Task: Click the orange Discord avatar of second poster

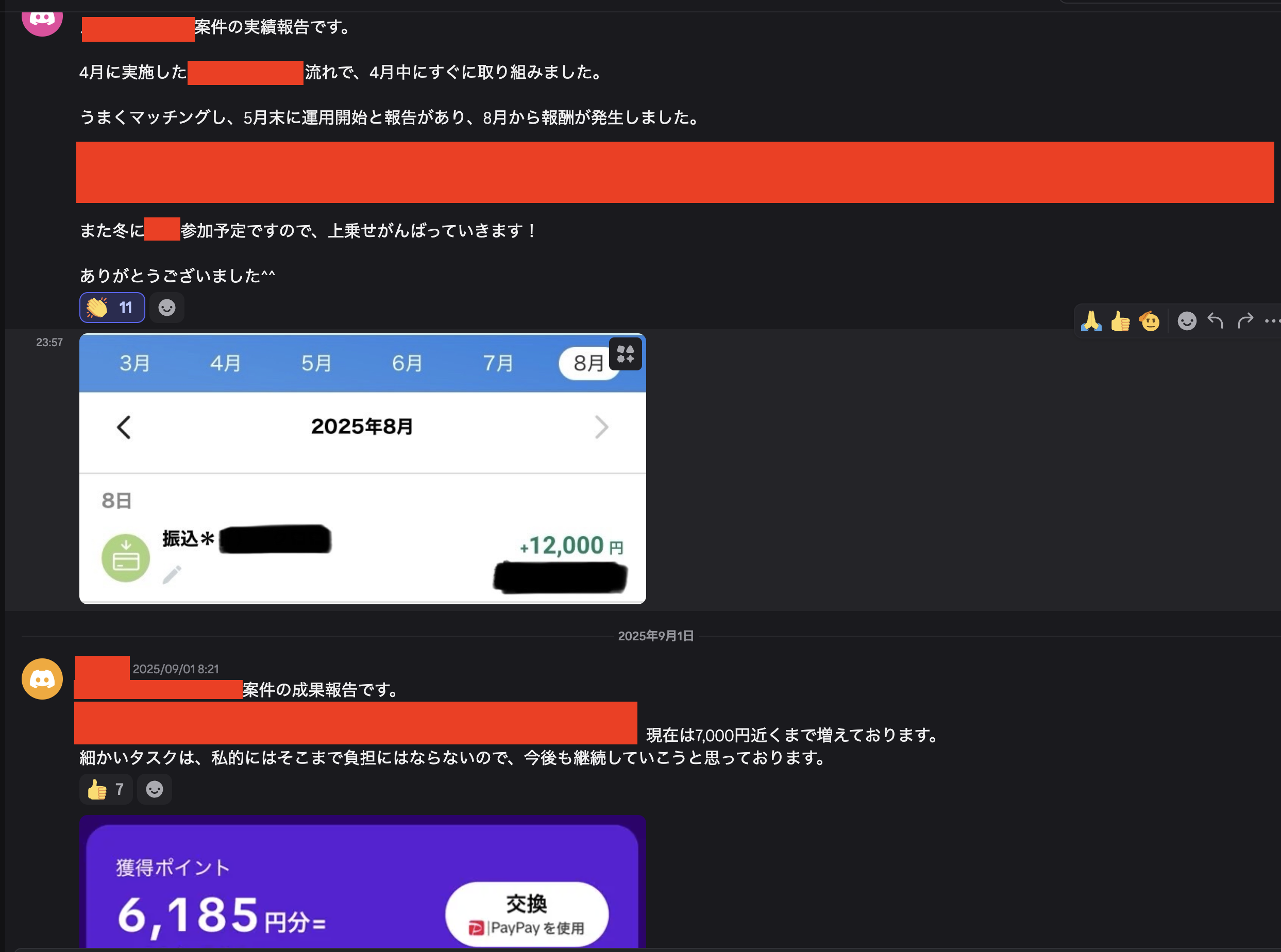Action: coord(42,679)
